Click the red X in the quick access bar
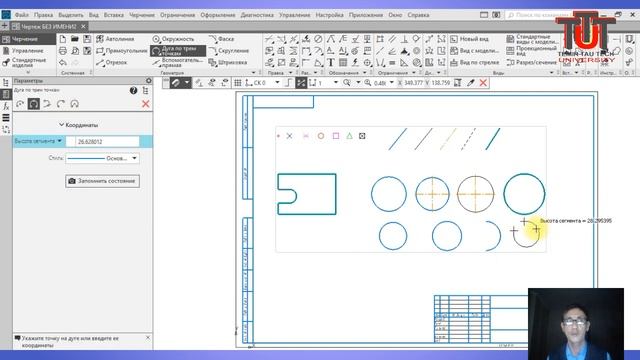This screenshot has height=360, width=640. coord(483,83)
